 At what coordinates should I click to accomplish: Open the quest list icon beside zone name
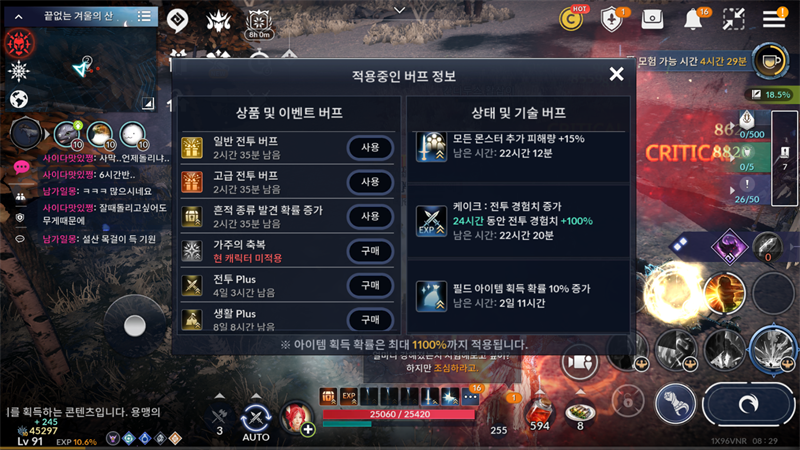pyautogui.click(x=144, y=16)
